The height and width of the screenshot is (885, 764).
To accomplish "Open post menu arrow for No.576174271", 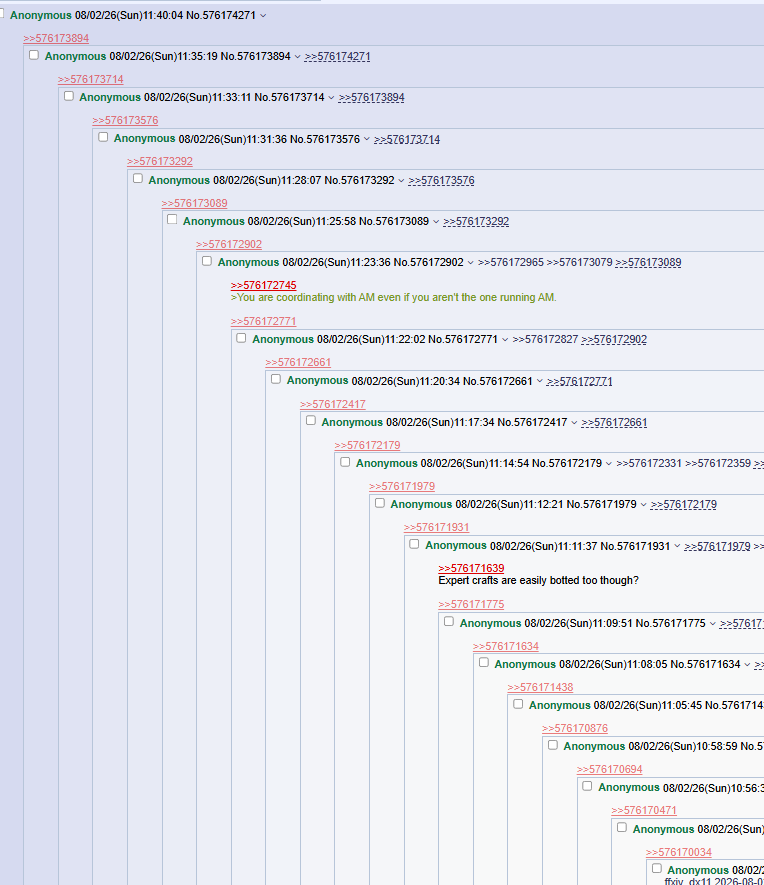I will click(263, 16).
